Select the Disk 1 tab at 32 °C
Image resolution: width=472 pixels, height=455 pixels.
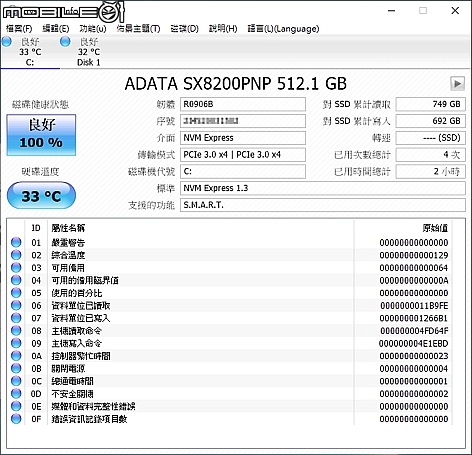89,52
